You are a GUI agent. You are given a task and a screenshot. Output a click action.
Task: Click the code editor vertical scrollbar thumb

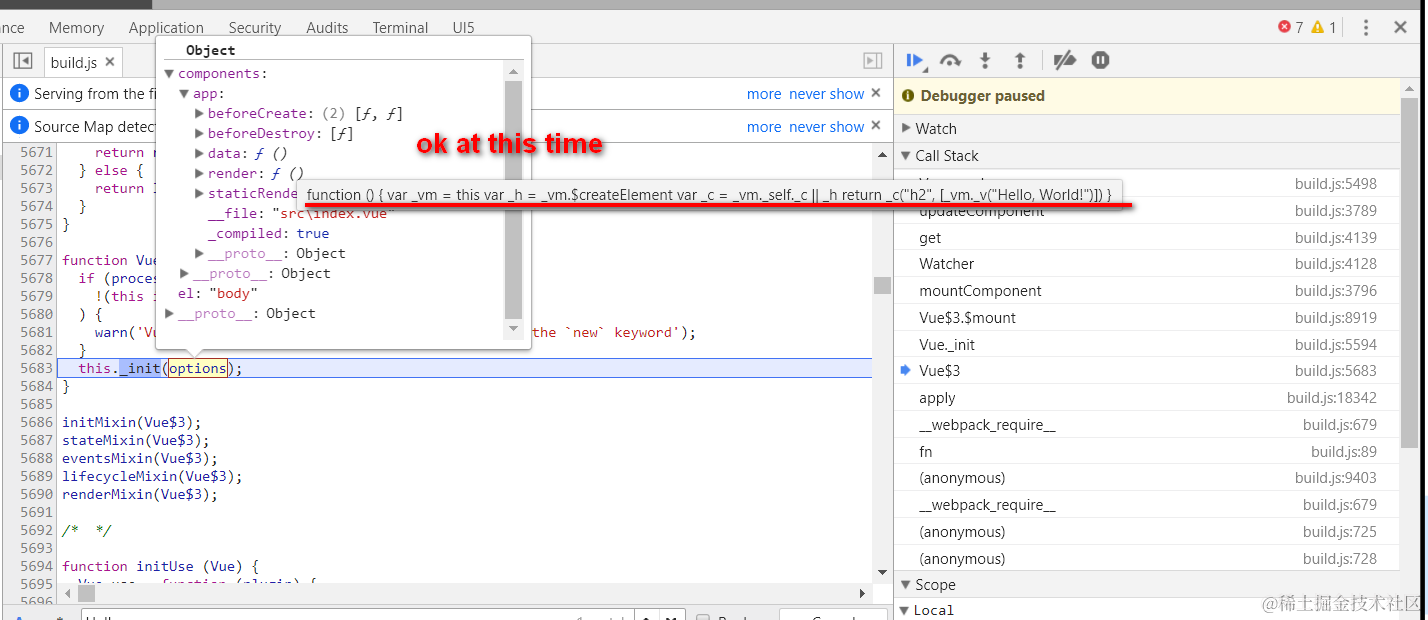coord(882,285)
